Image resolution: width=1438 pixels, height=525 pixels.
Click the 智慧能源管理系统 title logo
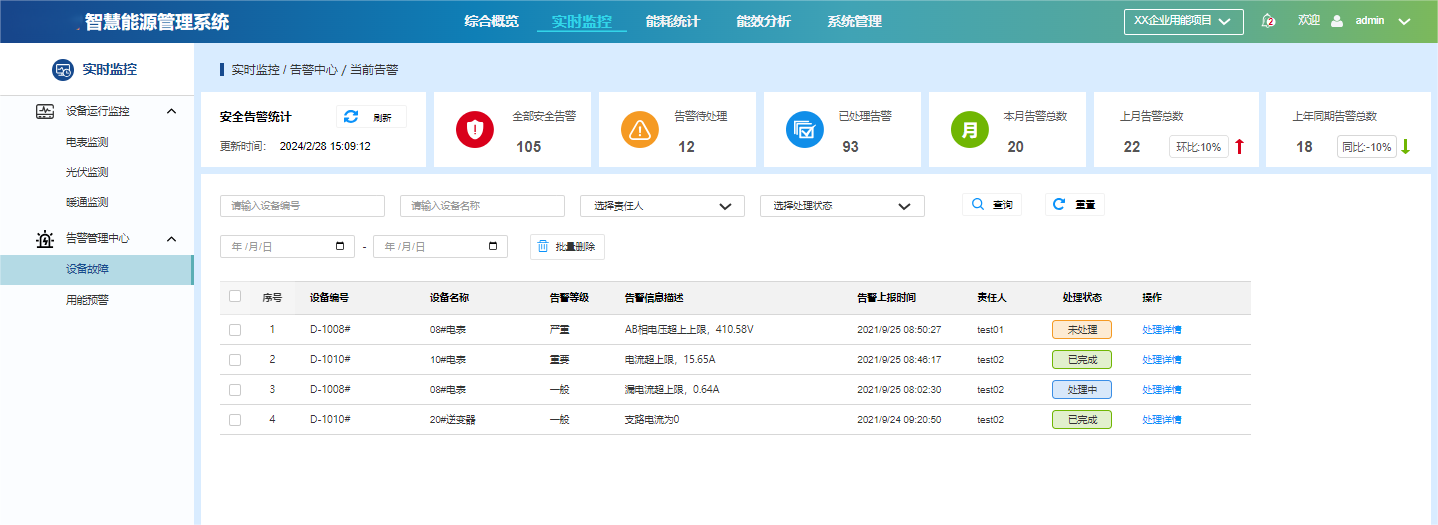(x=157, y=21)
